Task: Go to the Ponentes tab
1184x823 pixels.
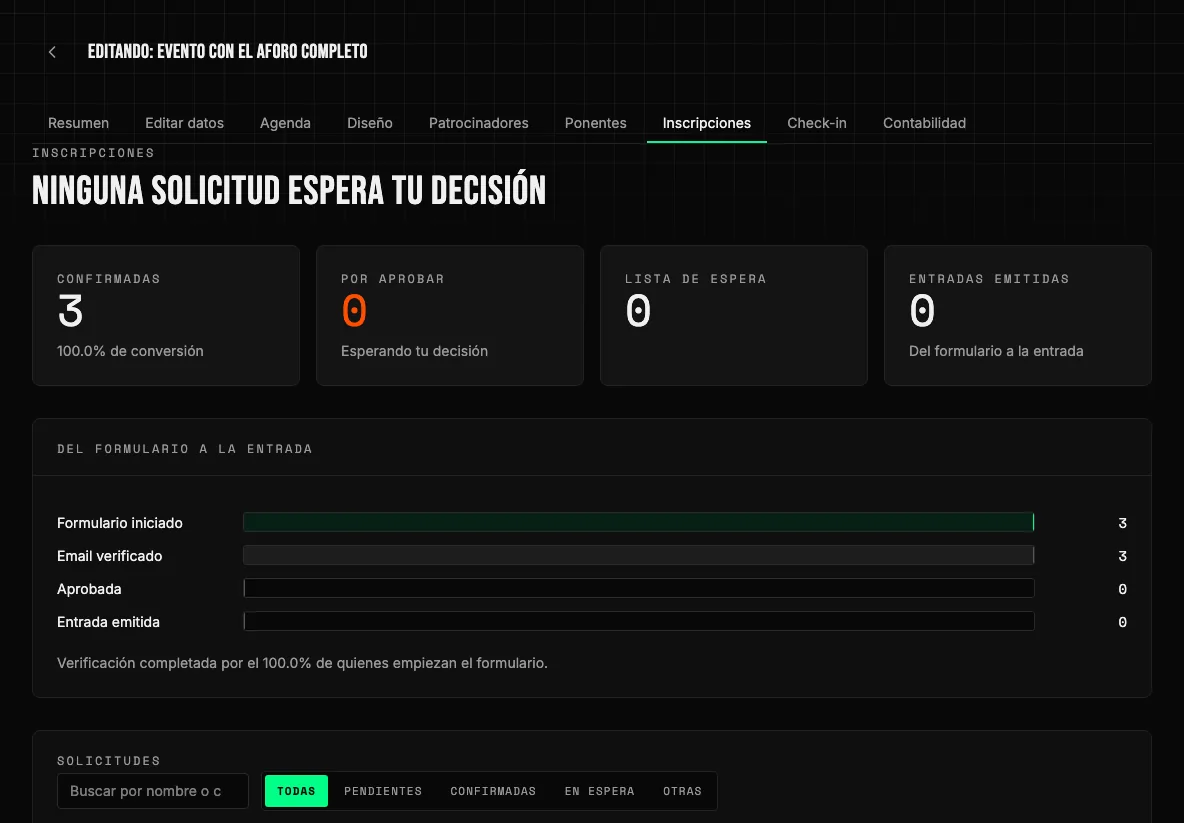Action: pos(596,123)
